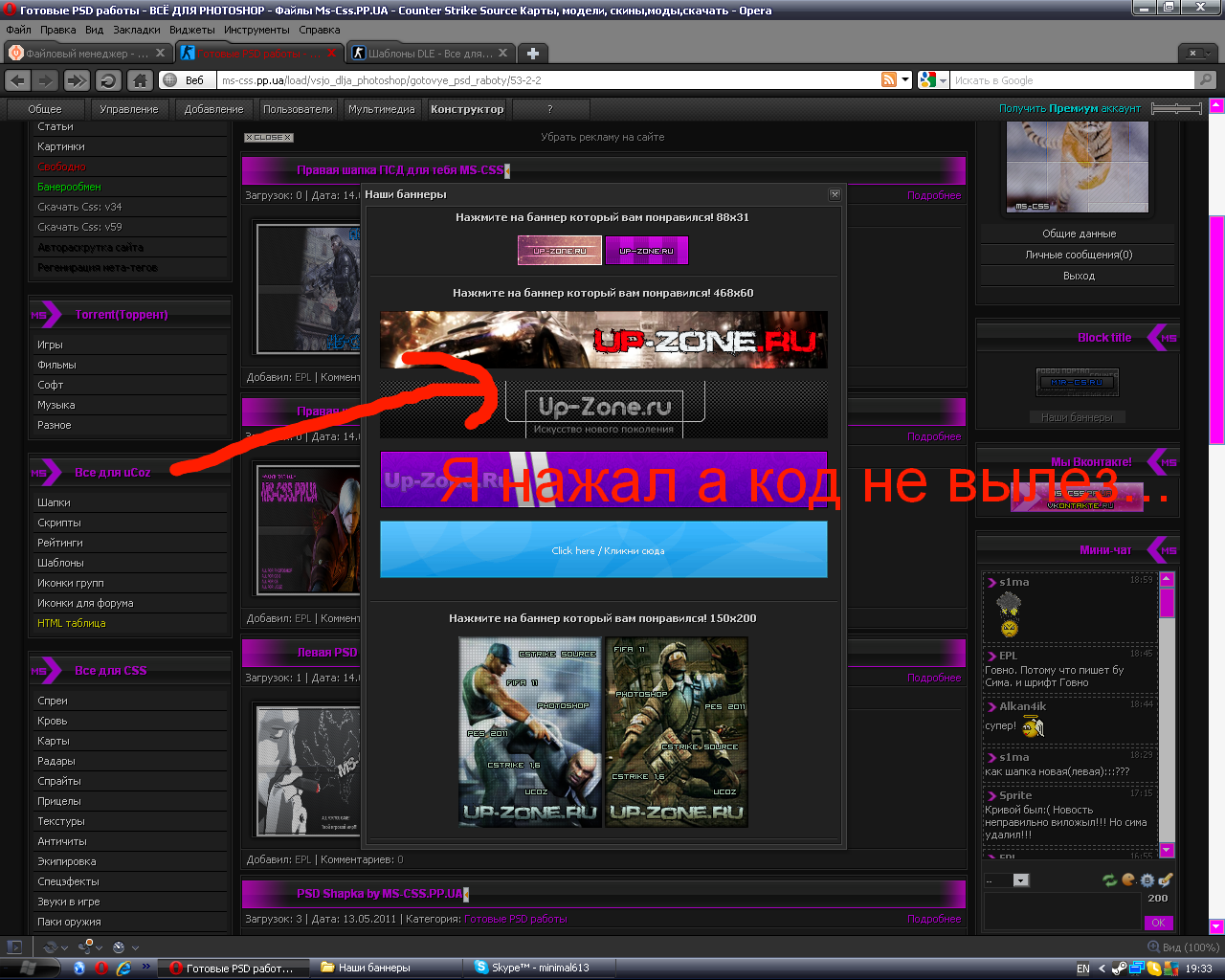The width and height of the screenshot is (1225, 980).
Task: Expand the Opera Turbo dropdown arrow in status bar
Action: 135,947
